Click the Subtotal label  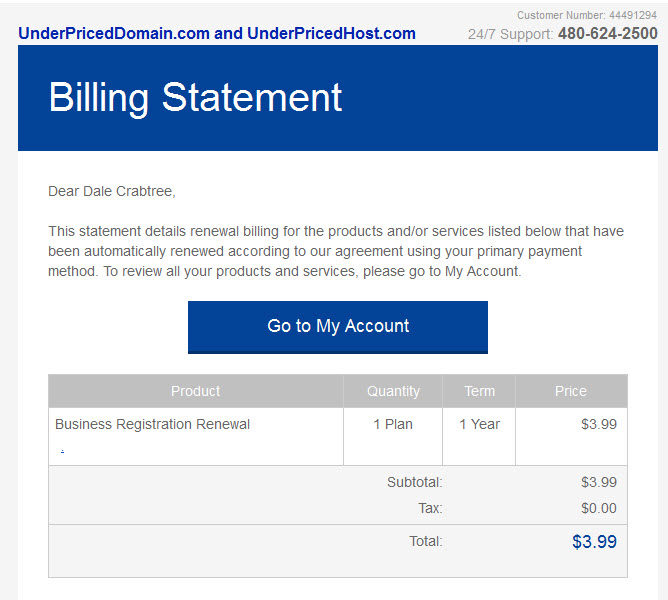(415, 482)
